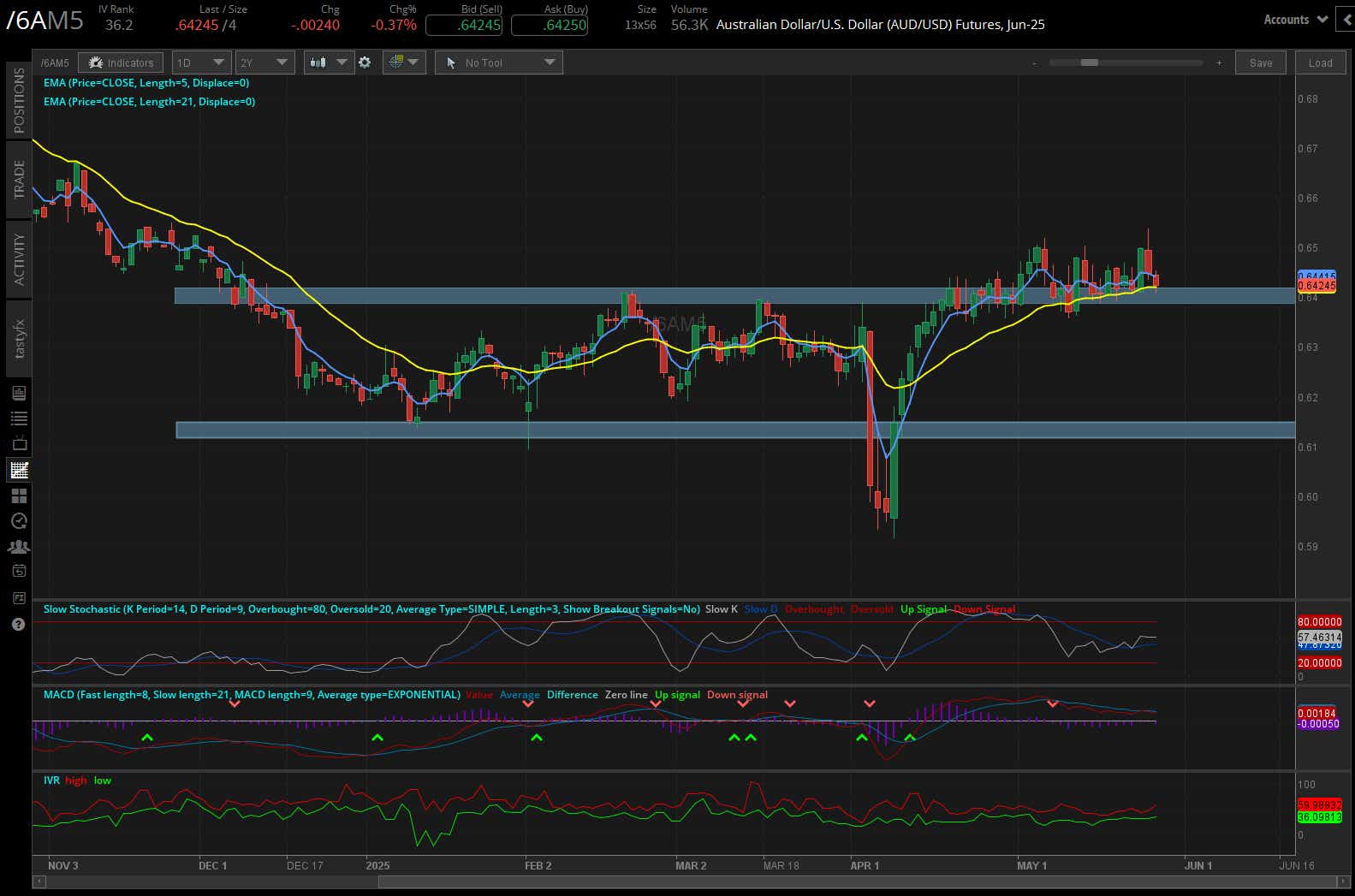1355x896 pixels.
Task: Save the chart layout
Action: [1261, 62]
